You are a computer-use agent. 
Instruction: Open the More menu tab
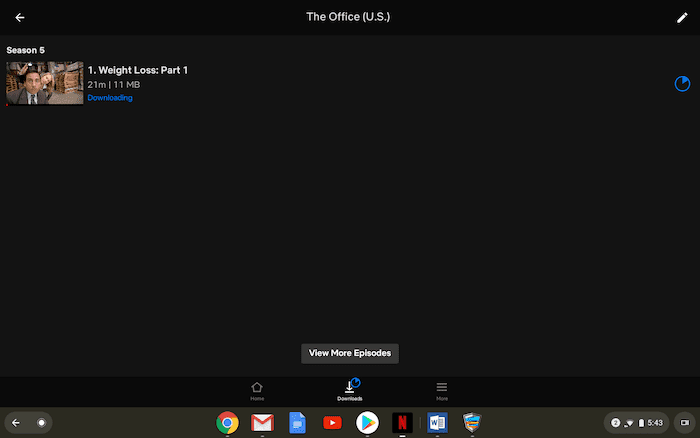coord(442,391)
